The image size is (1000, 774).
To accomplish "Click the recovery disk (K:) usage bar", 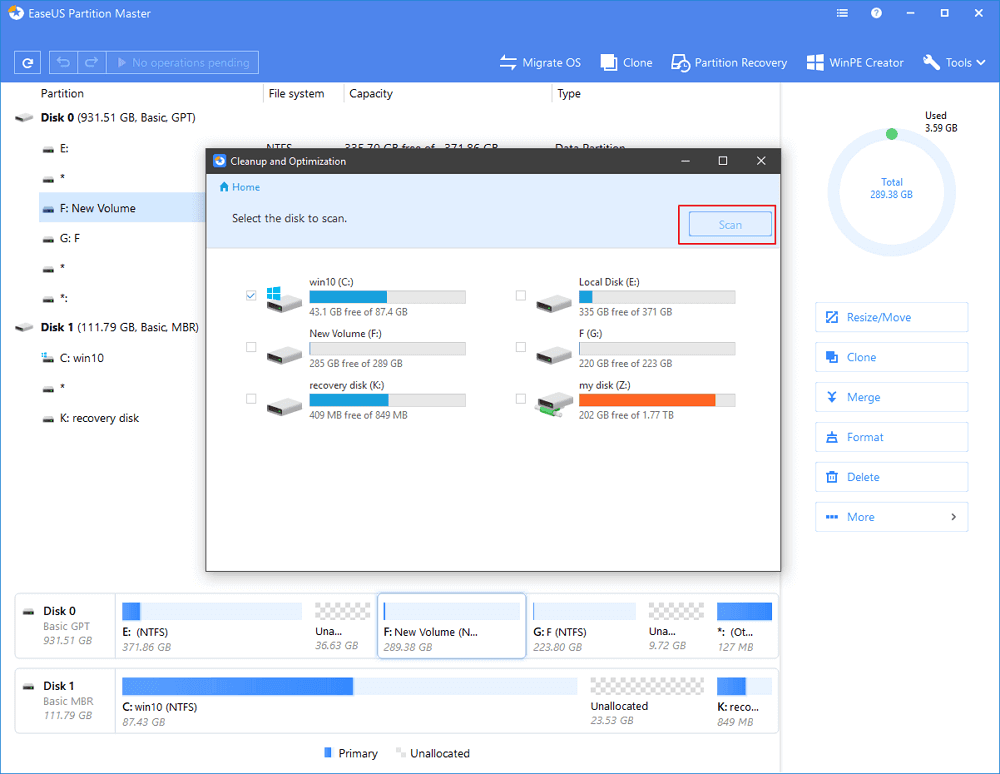I will pos(387,400).
